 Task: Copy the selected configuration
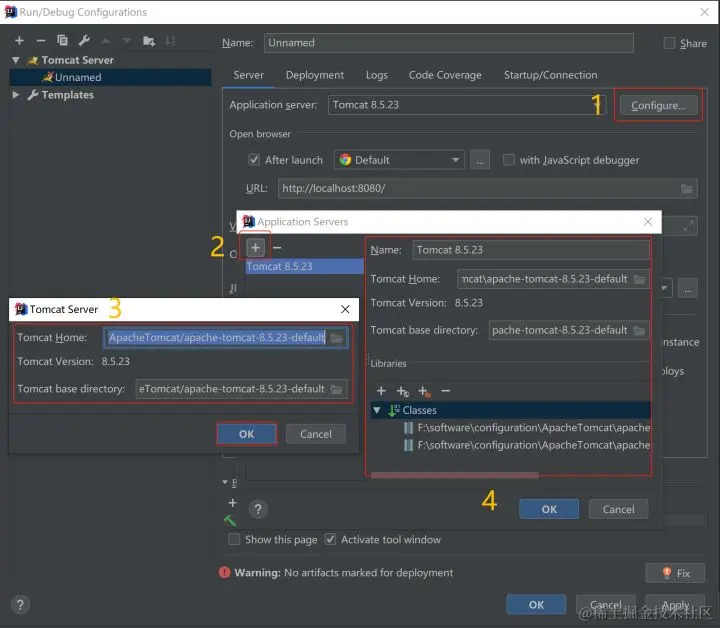(x=62, y=40)
